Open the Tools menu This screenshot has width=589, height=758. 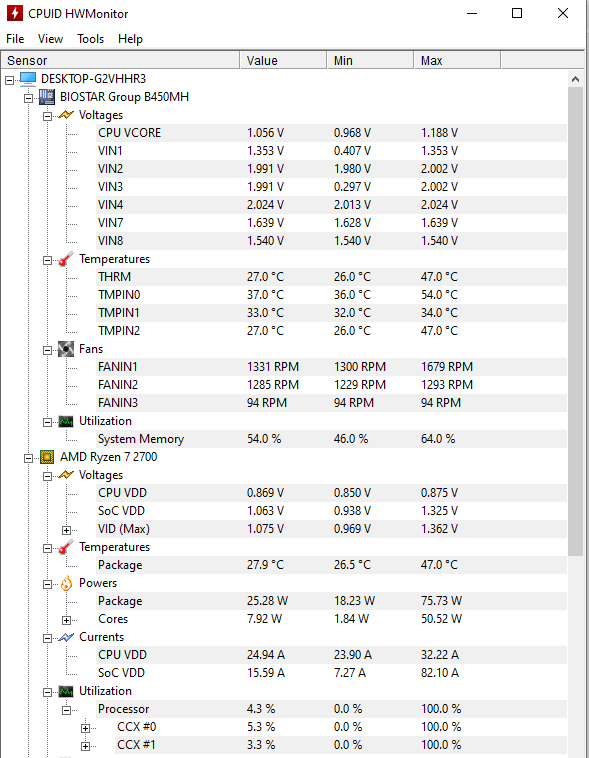pyautogui.click(x=90, y=39)
